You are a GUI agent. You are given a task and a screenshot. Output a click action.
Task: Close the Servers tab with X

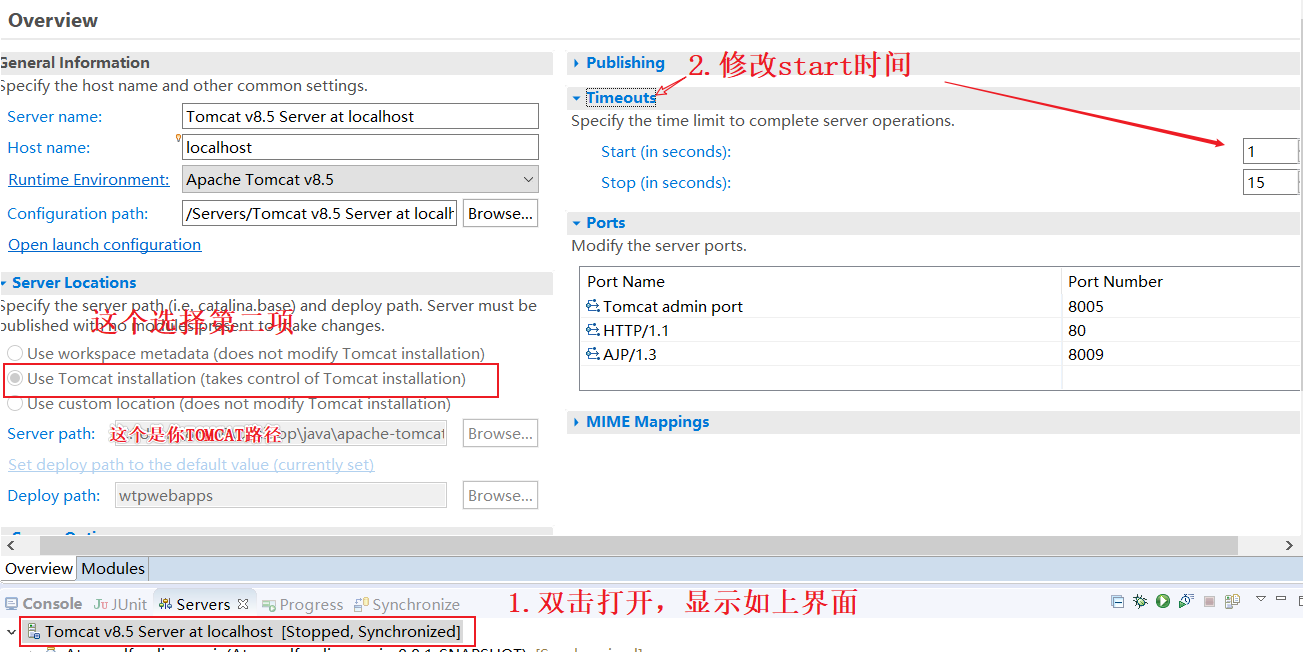242,604
